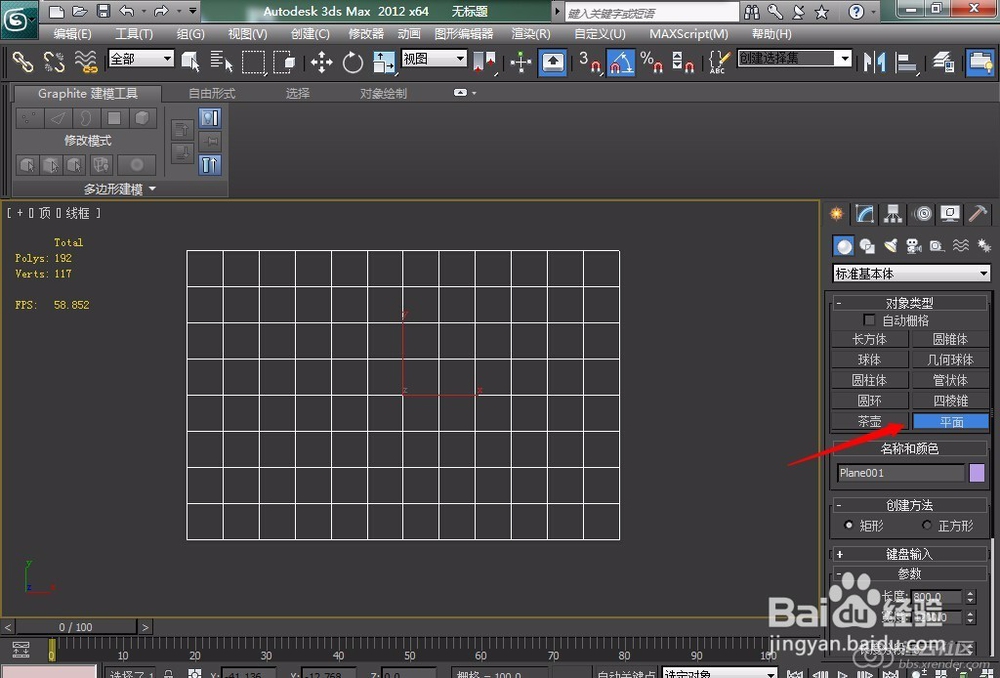
Task: Step the time slider forward with right arrow
Action: 145,627
